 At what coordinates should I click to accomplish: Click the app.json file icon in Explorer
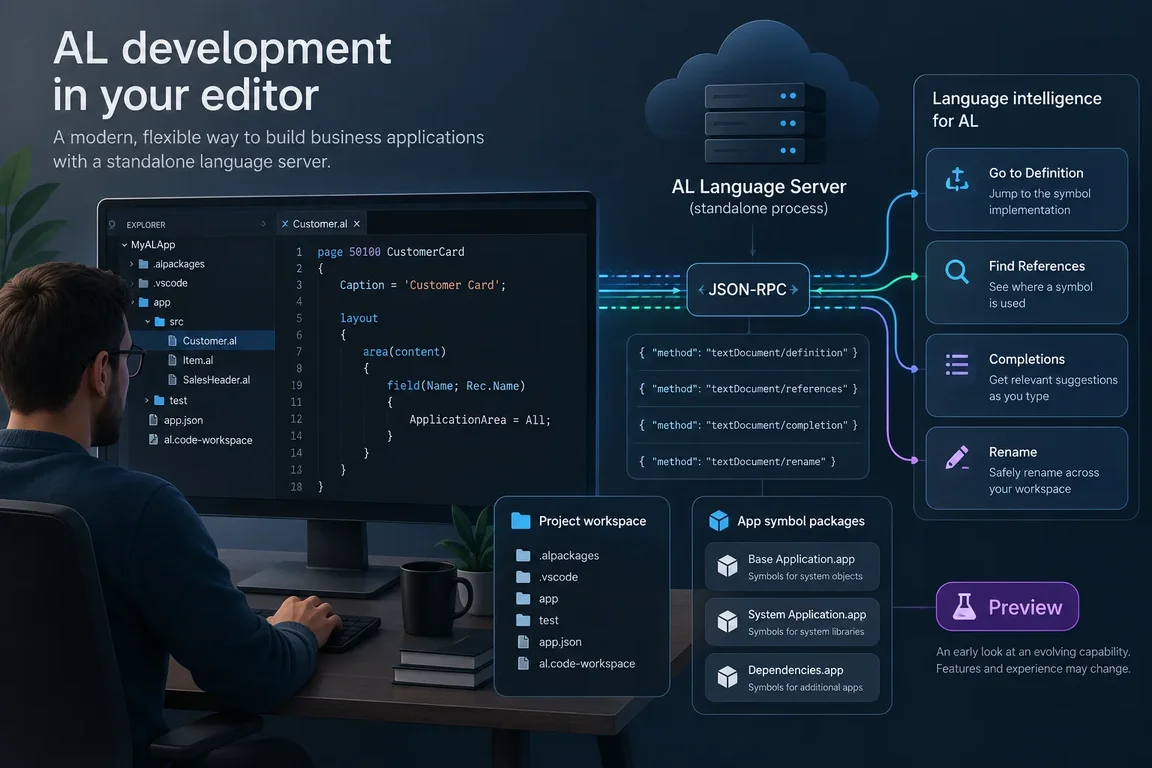coord(154,420)
